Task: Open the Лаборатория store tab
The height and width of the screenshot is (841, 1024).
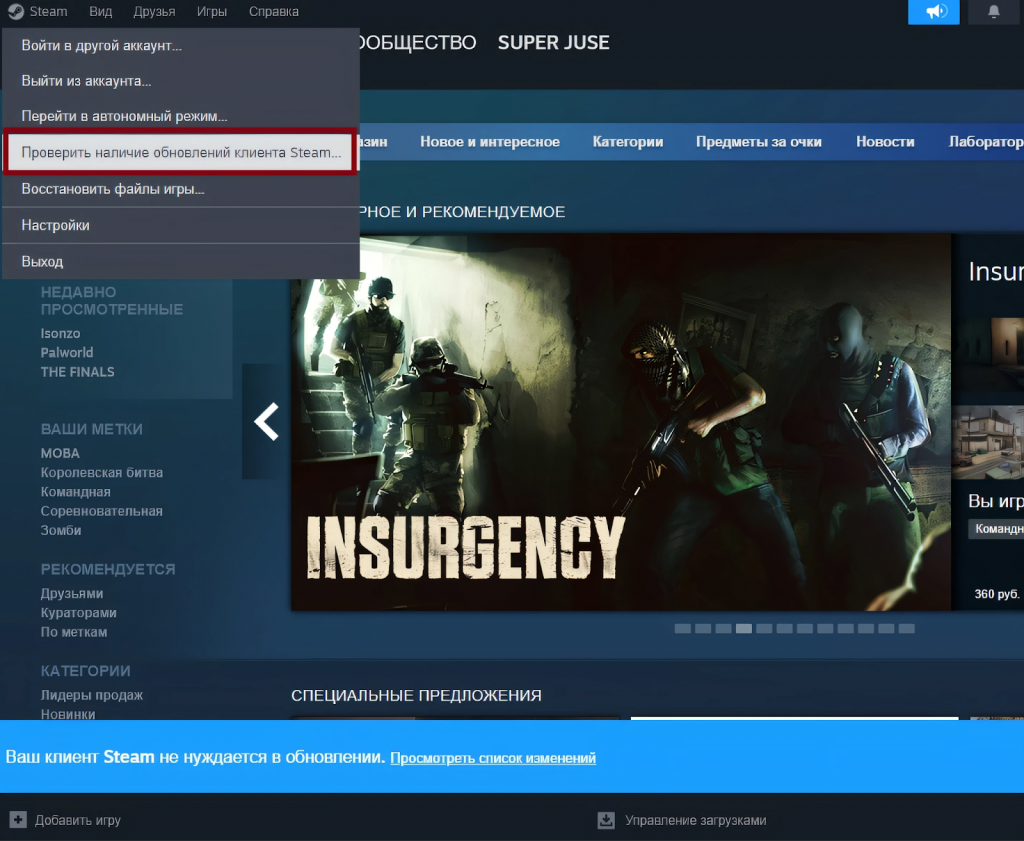Action: pyautogui.click(x=985, y=142)
